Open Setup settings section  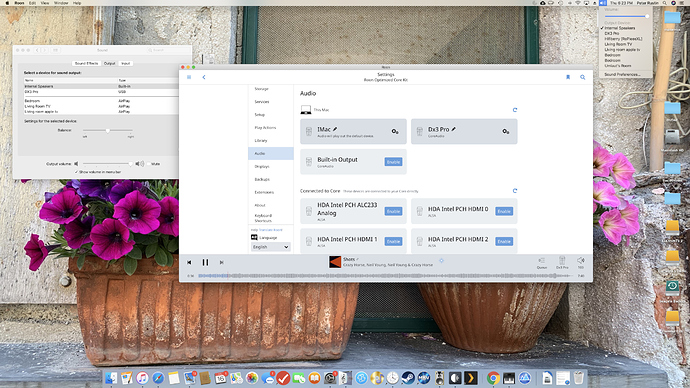click(x=260, y=114)
